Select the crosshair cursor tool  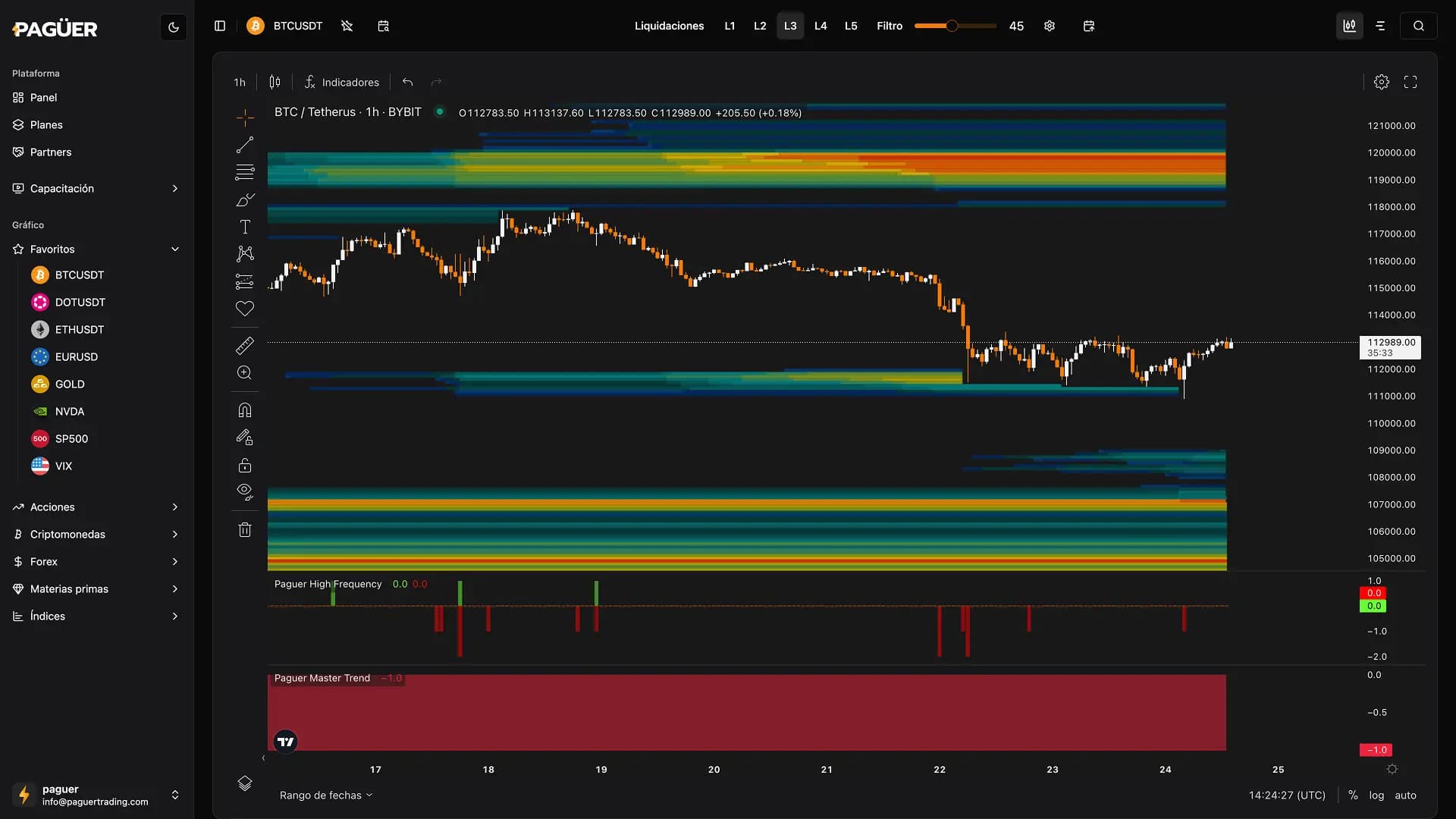[245, 117]
